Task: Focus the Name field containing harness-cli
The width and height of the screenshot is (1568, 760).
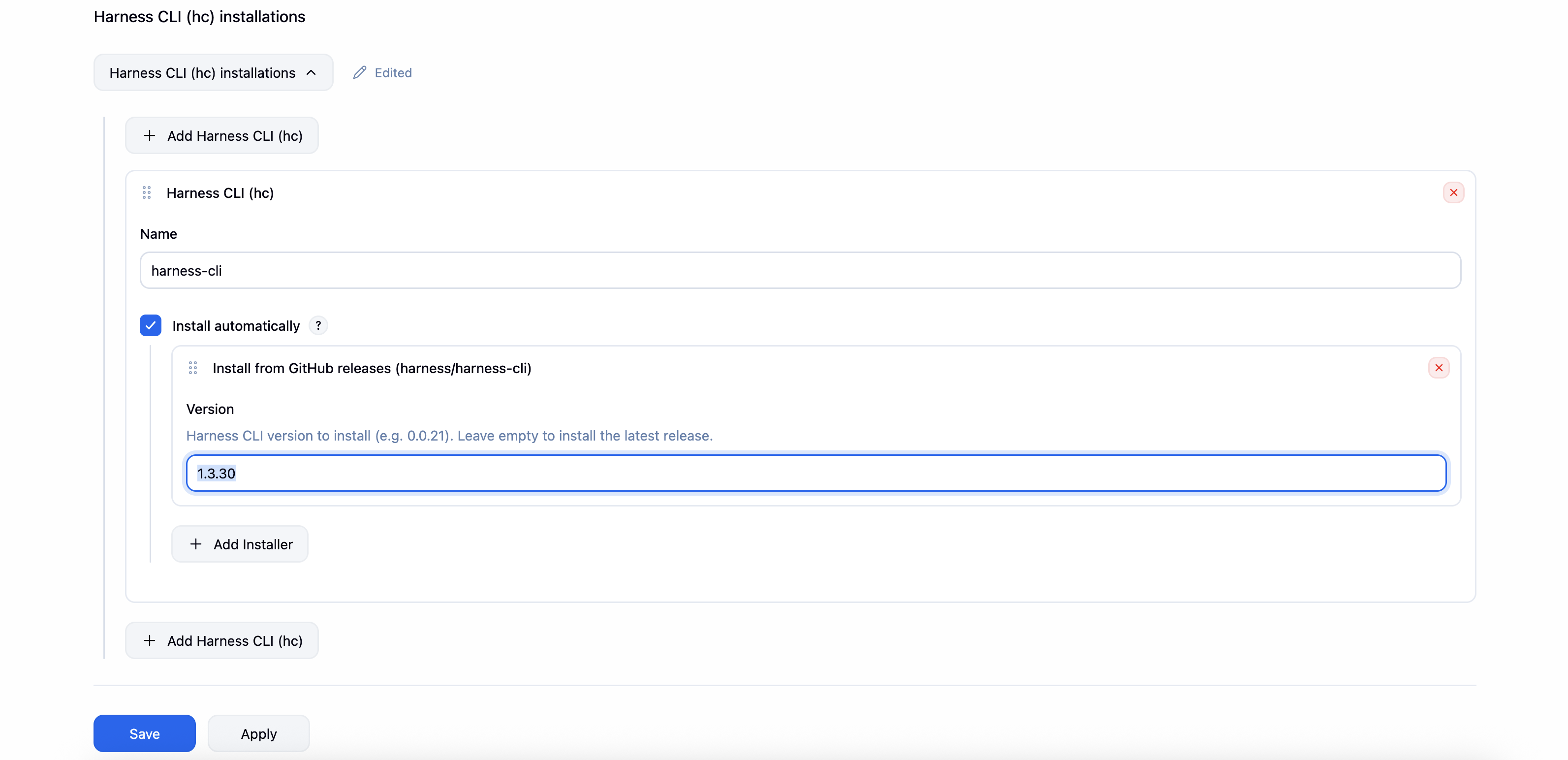Action: tap(800, 270)
